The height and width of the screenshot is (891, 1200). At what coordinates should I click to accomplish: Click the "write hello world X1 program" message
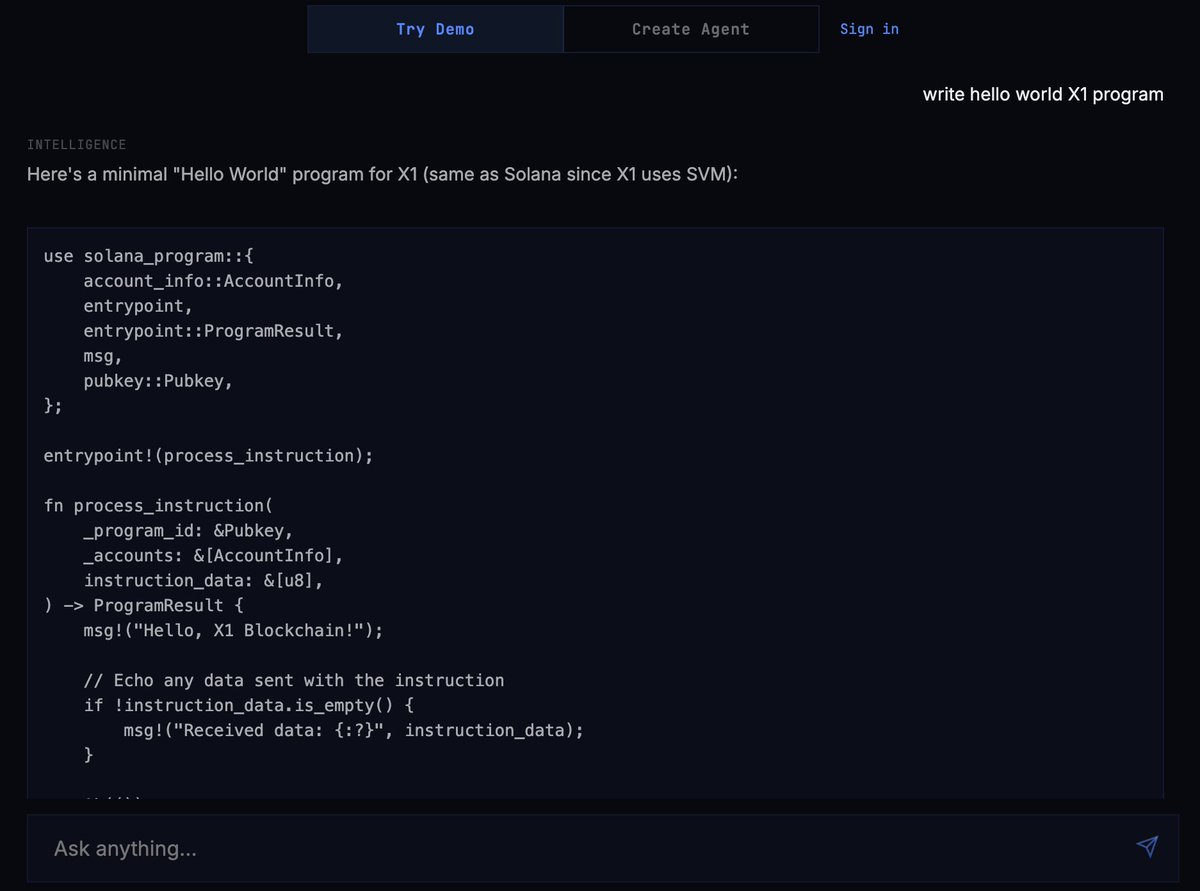tap(1043, 95)
